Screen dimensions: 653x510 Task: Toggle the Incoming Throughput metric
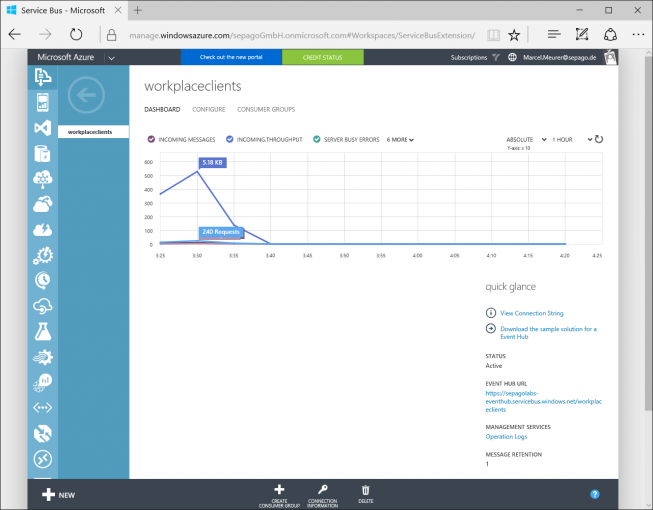229,139
